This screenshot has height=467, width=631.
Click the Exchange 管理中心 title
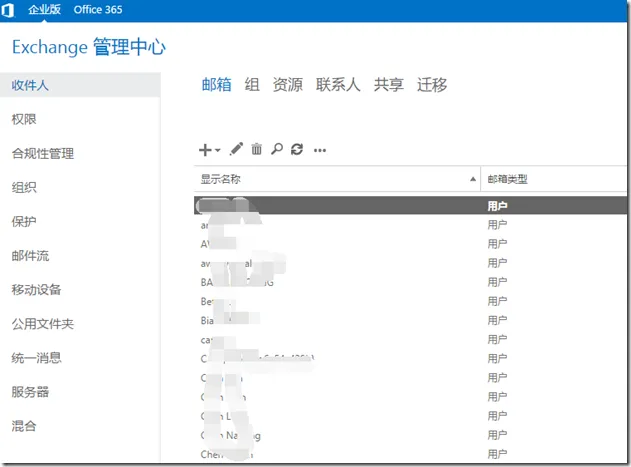click(89, 47)
